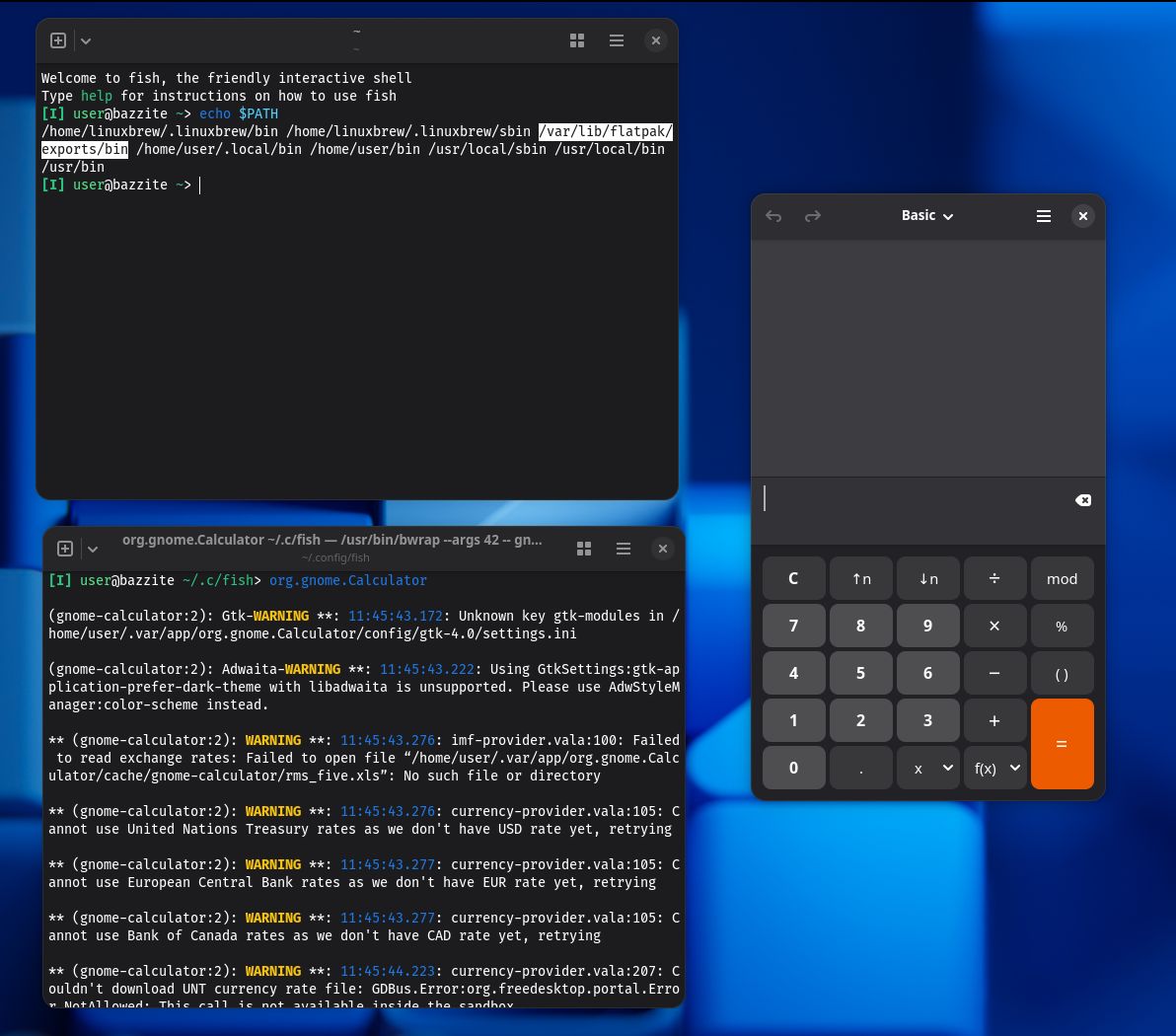Show tab overview in the bottom terminal
This screenshot has width=1176, height=1036.
pyautogui.click(x=584, y=549)
